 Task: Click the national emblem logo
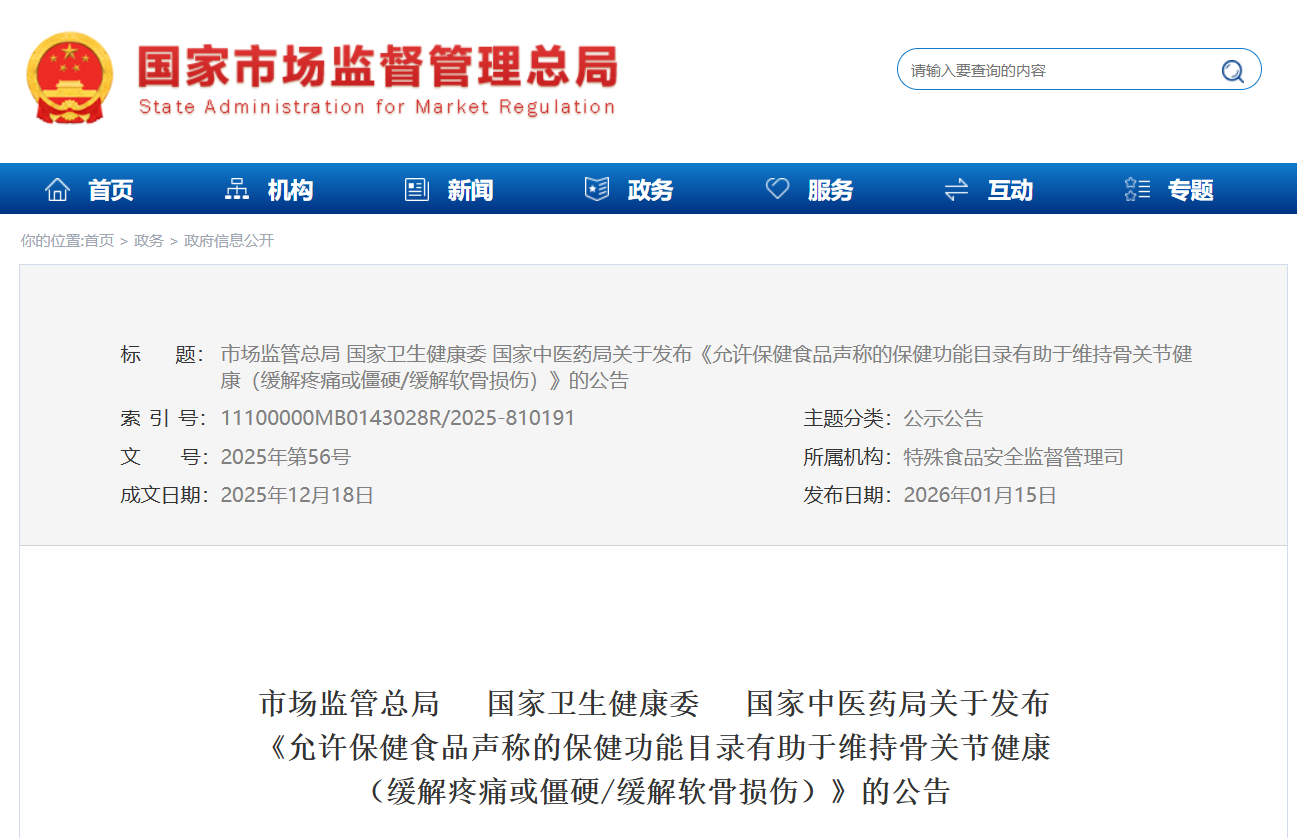[68, 75]
